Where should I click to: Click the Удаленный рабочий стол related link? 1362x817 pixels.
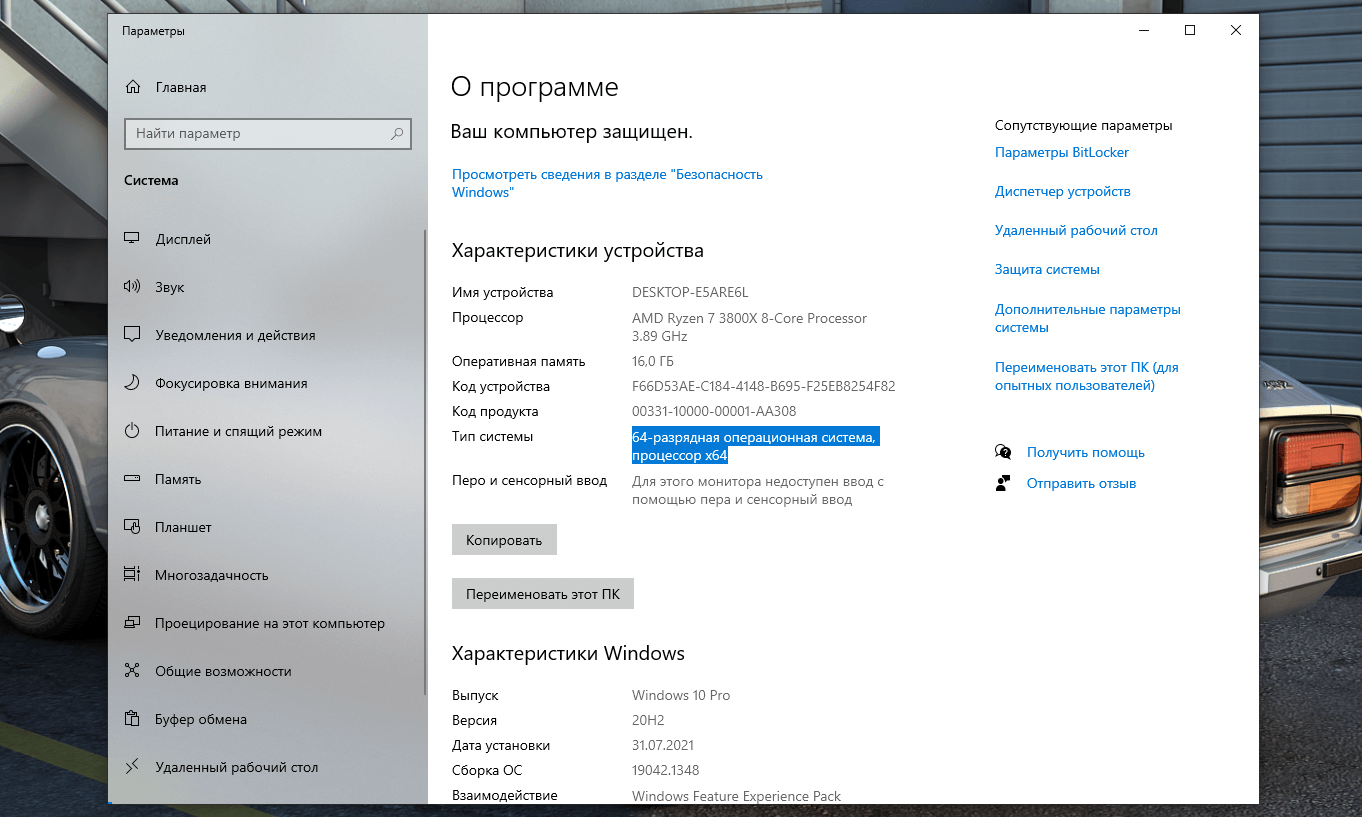[x=1076, y=230]
